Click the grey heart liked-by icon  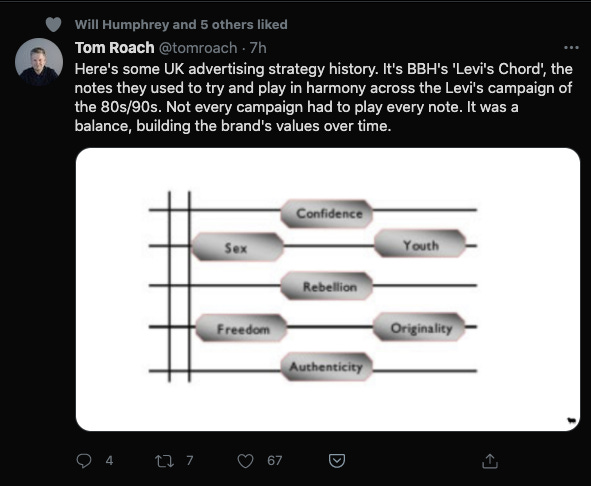(53, 25)
